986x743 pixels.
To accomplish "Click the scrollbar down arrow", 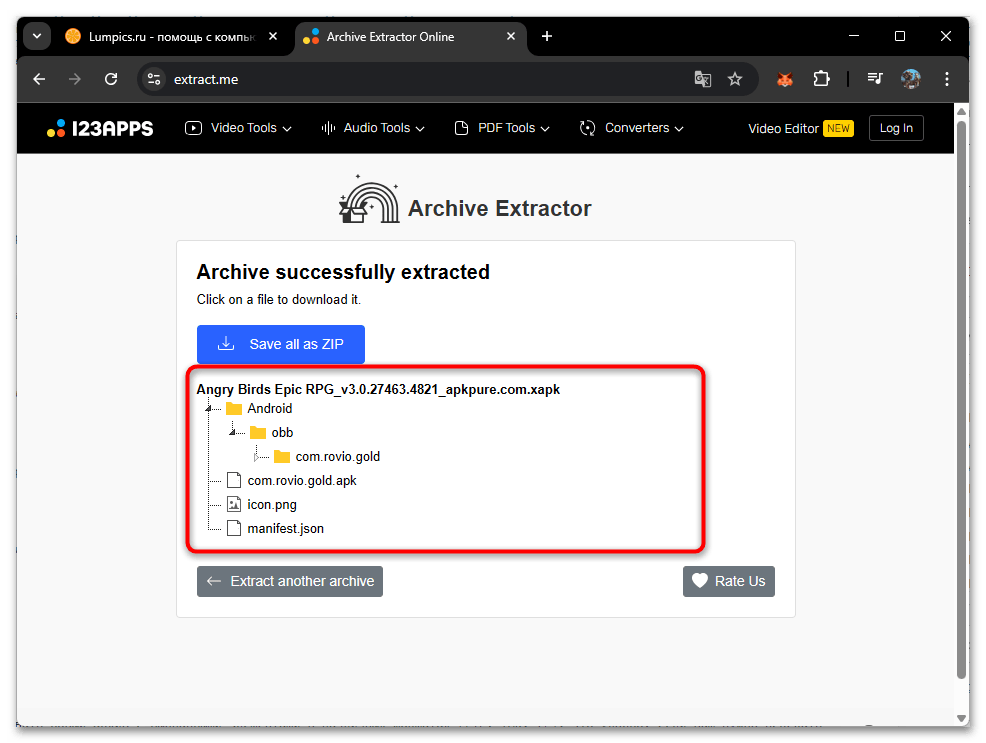I will coord(961,718).
